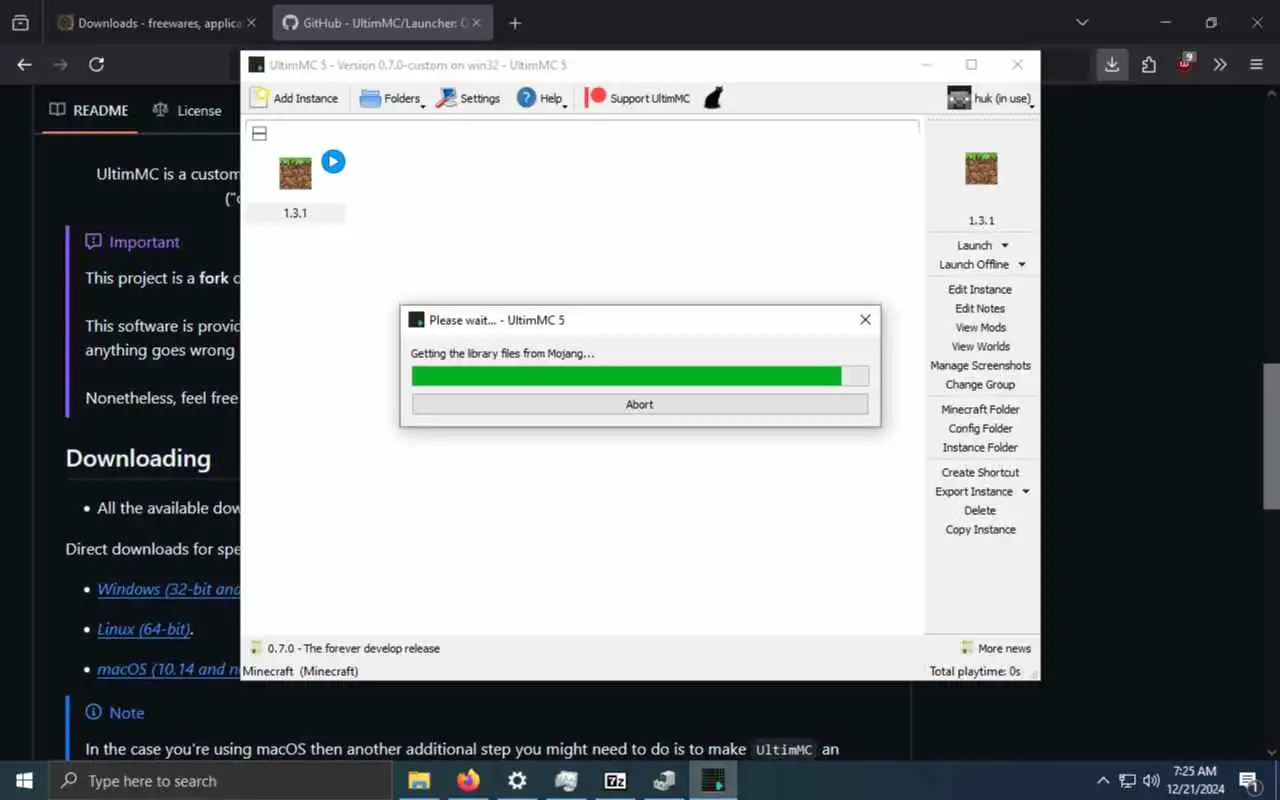1280x800 pixels.
Task: Click More news button
Action: click(x=995, y=648)
